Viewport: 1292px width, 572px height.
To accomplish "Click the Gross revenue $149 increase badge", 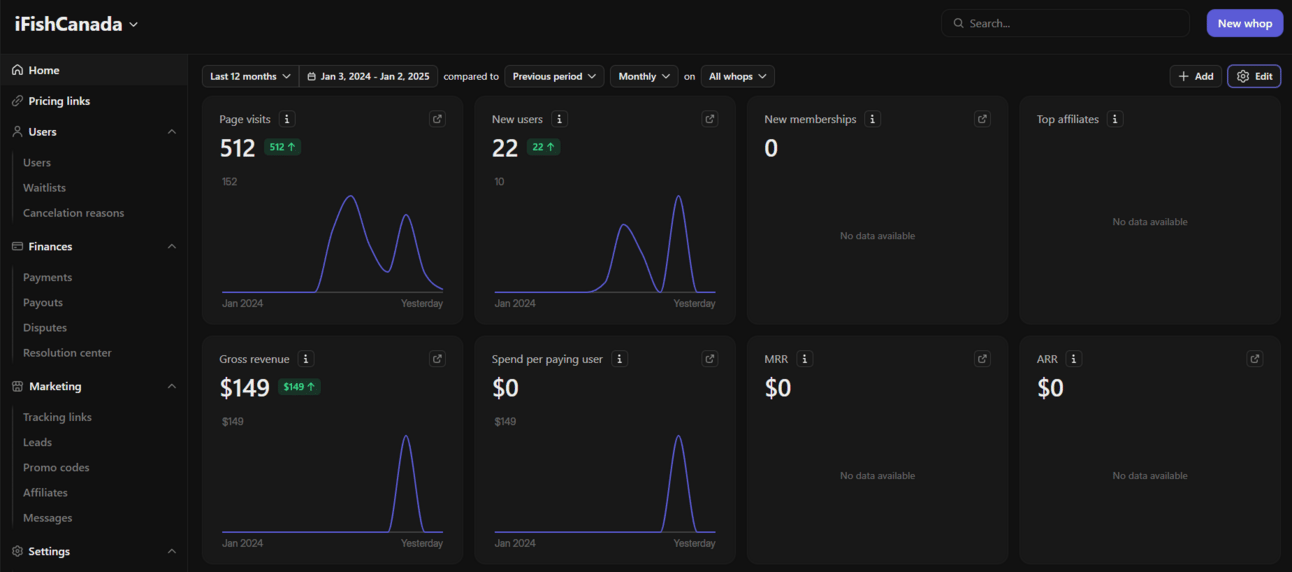I will click(x=299, y=387).
